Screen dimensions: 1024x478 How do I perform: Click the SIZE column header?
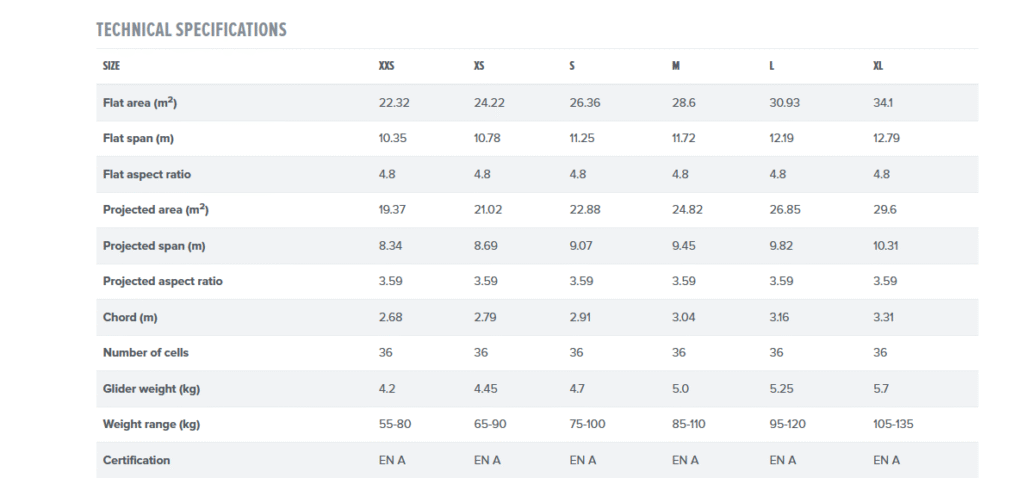[x=112, y=67]
